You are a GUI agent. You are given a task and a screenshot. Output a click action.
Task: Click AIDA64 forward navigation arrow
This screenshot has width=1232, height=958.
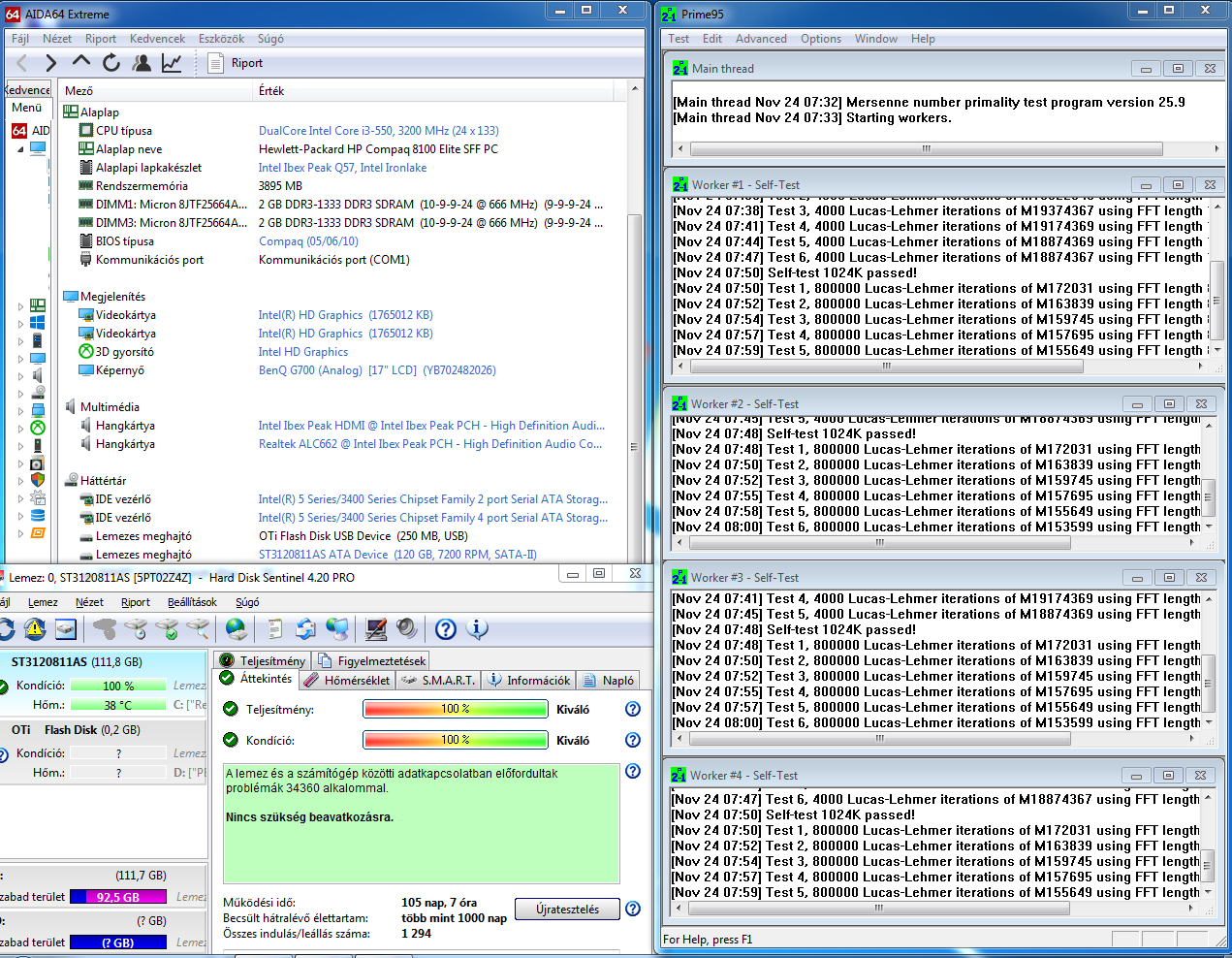point(50,63)
